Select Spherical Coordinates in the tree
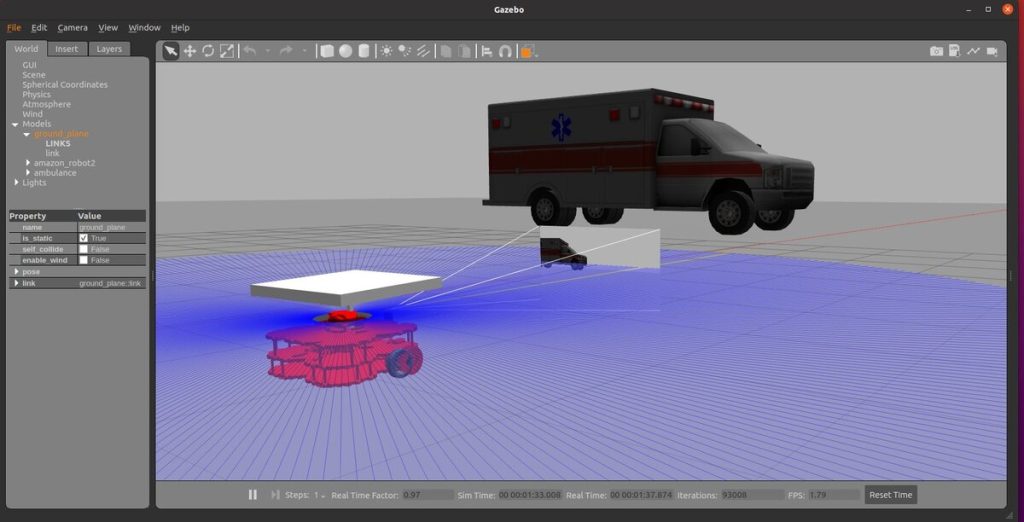Screen dimensions: 1024x522 point(65,85)
